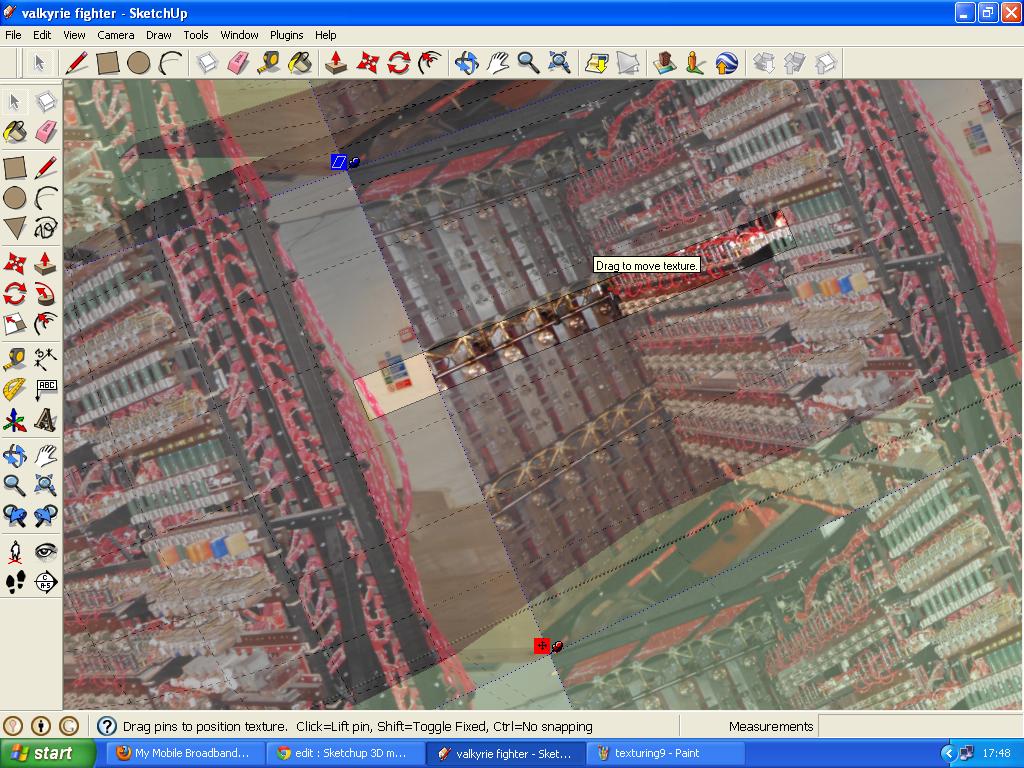Select the Section Plane tool
1024x768 pixels.
[x=46, y=582]
